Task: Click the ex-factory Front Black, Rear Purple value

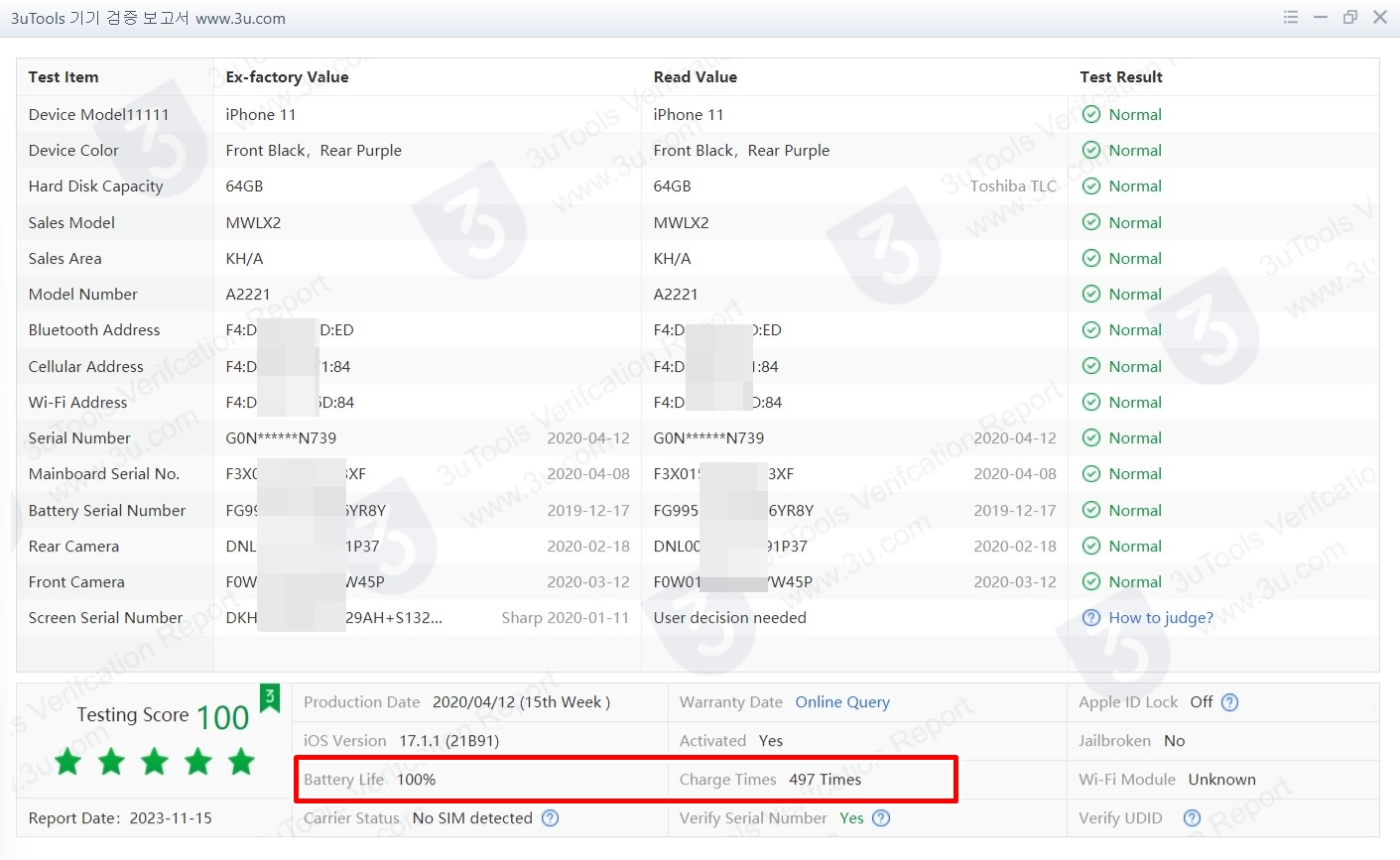Action: tap(314, 150)
